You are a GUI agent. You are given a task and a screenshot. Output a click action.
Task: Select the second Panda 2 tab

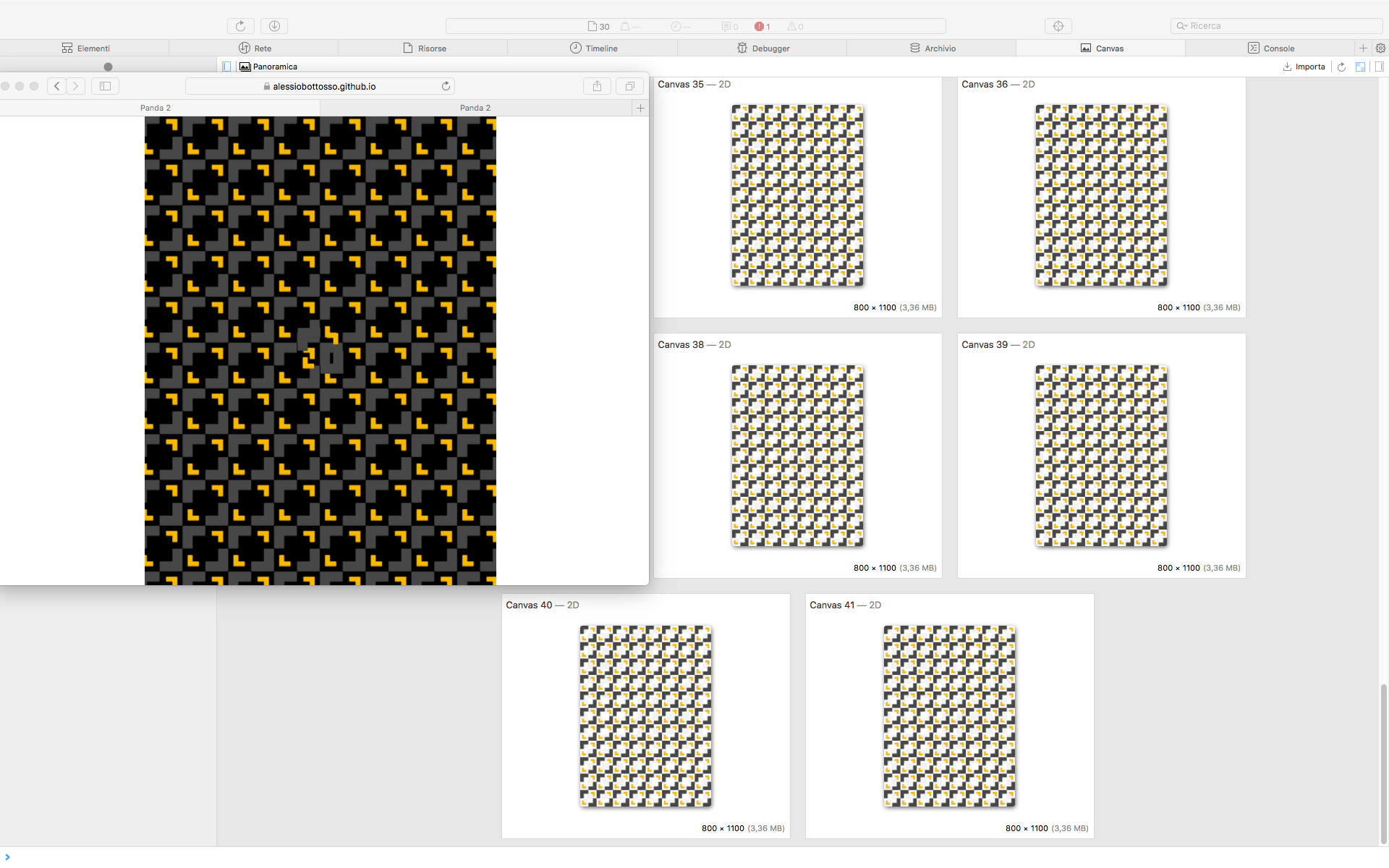475,108
